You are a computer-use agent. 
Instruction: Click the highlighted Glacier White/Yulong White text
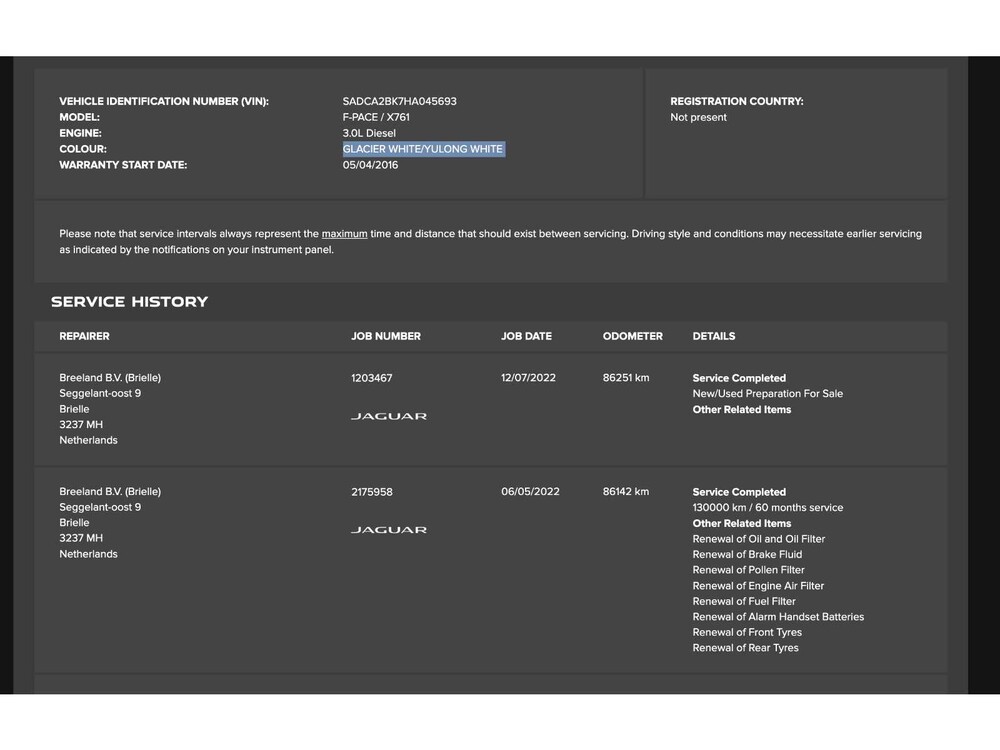tap(423, 149)
